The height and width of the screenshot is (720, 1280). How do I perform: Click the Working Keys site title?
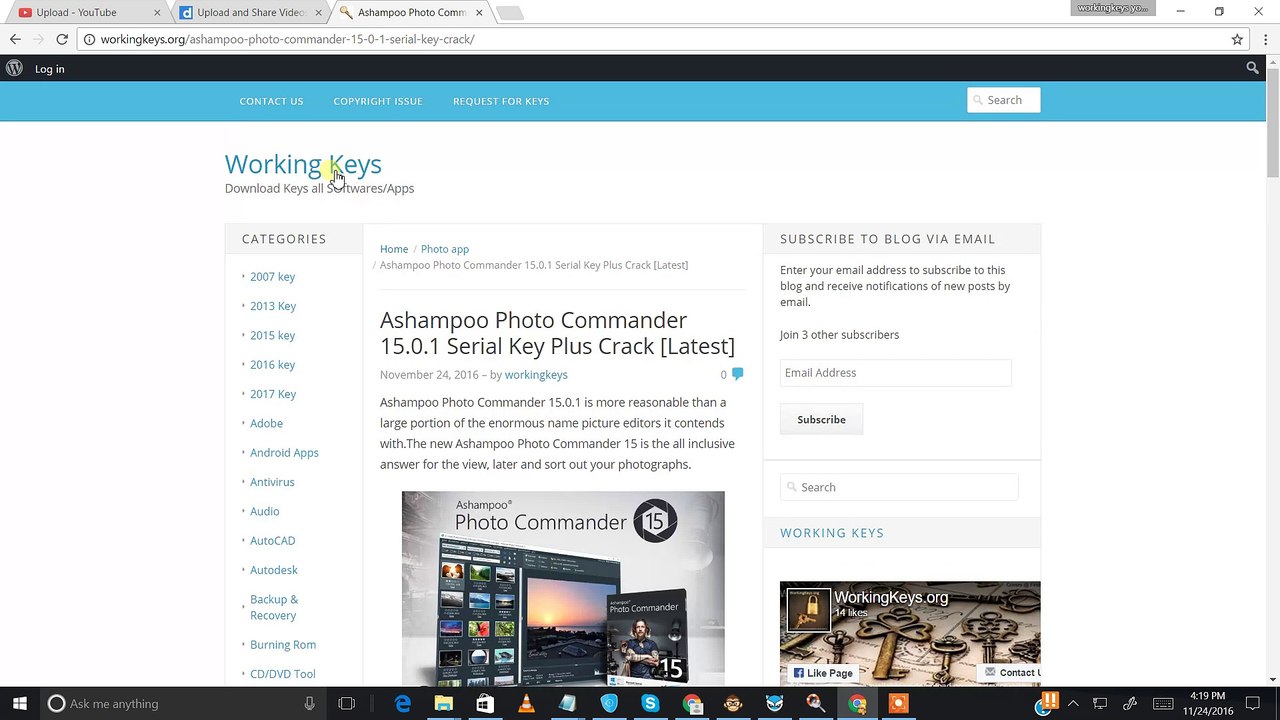(x=303, y=164)
